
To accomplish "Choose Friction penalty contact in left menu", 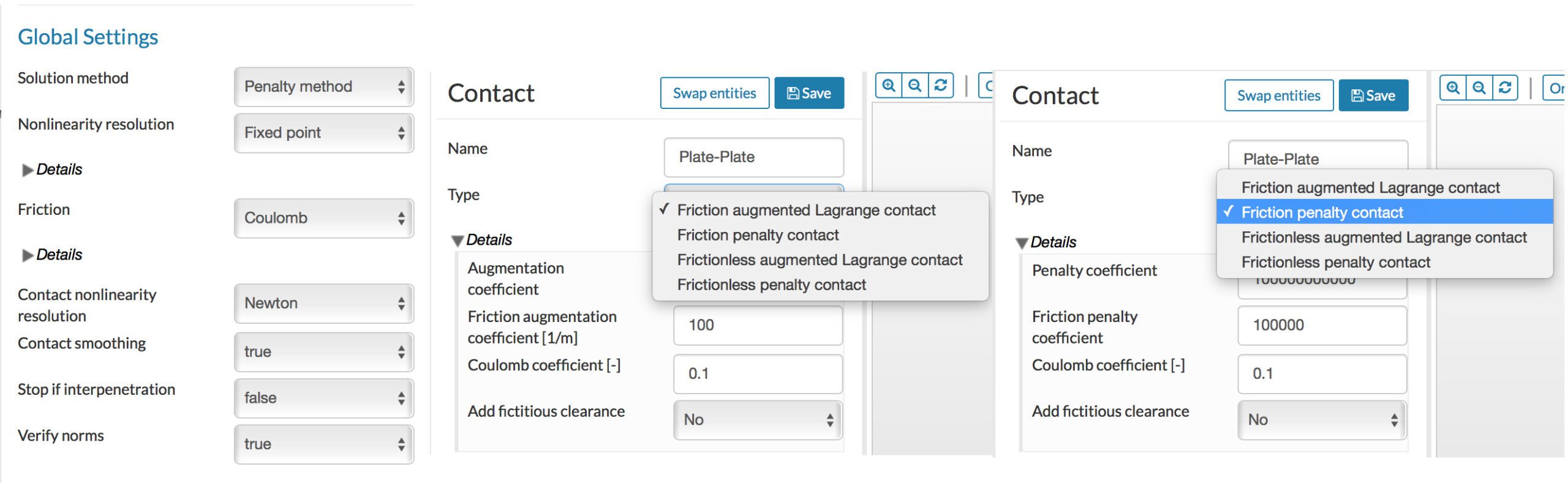I will click(x=758, y=235).
